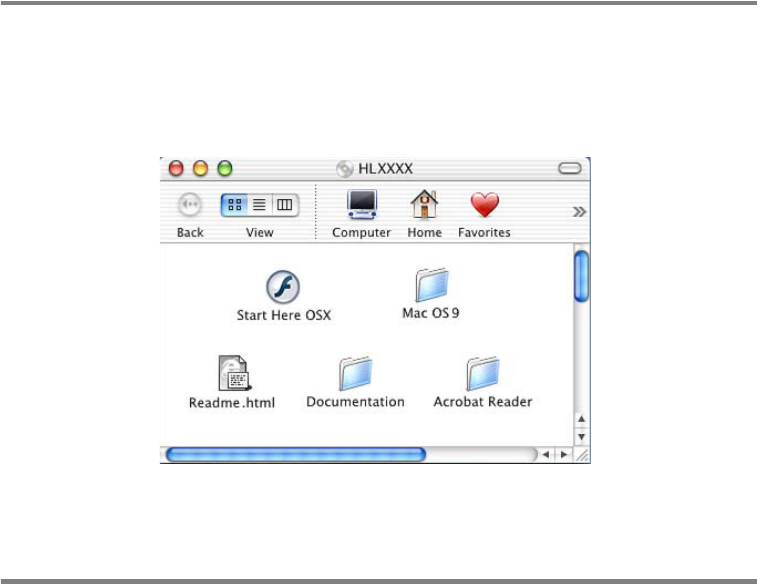This screenshot has height=584, width=757.
Task: Click the vertical scrollbar thumb
Action: 581,277
